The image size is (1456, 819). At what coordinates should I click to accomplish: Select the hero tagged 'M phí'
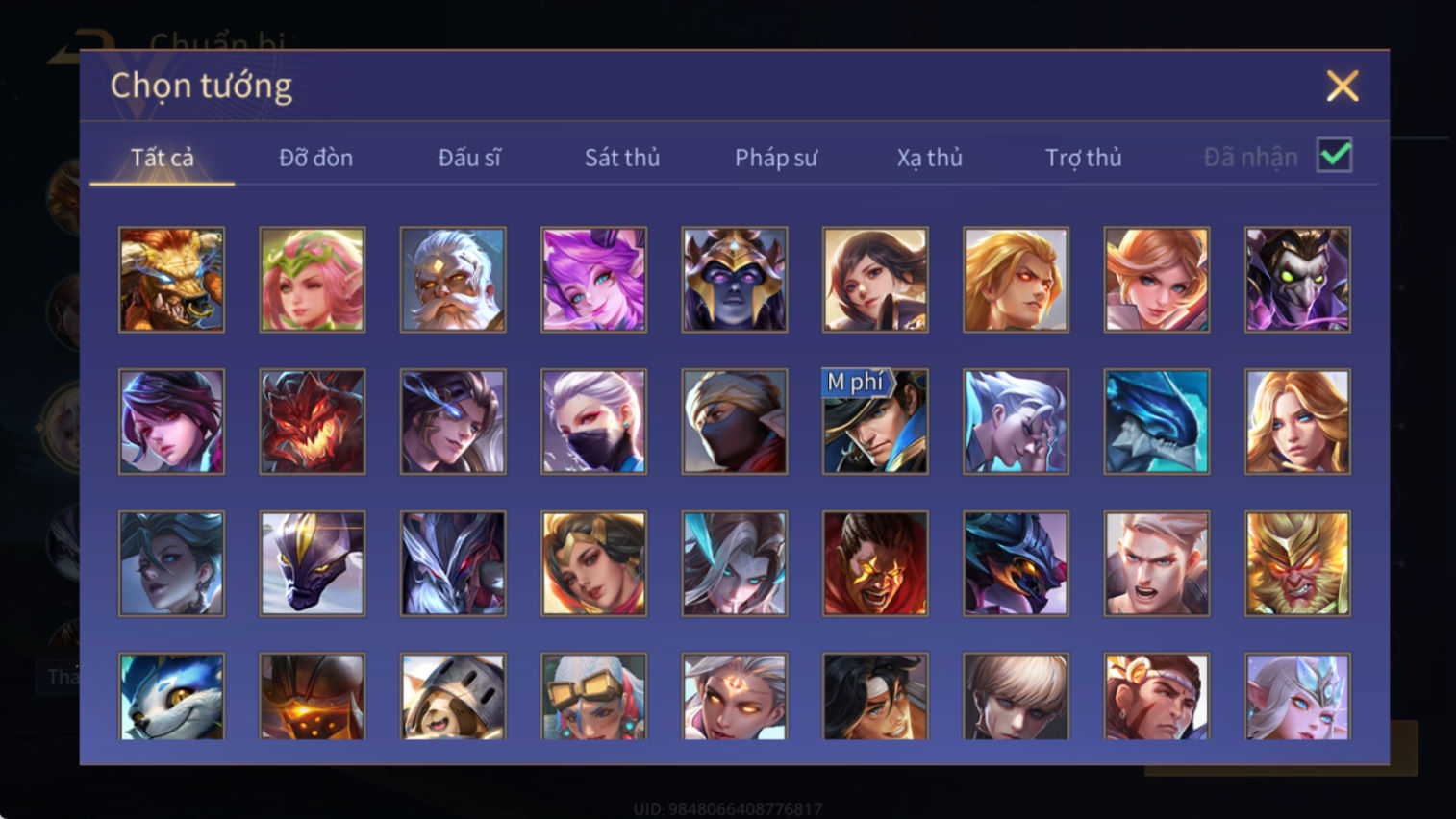875,421
